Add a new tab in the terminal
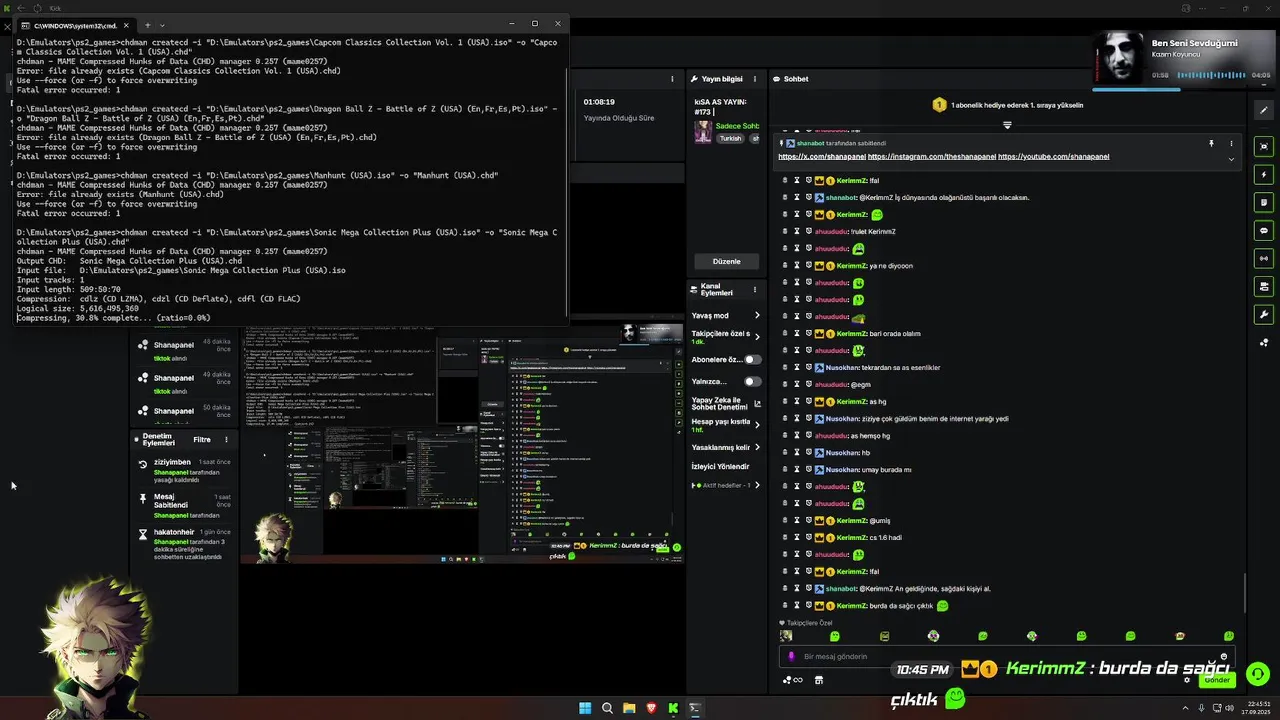 pos(147,25)
